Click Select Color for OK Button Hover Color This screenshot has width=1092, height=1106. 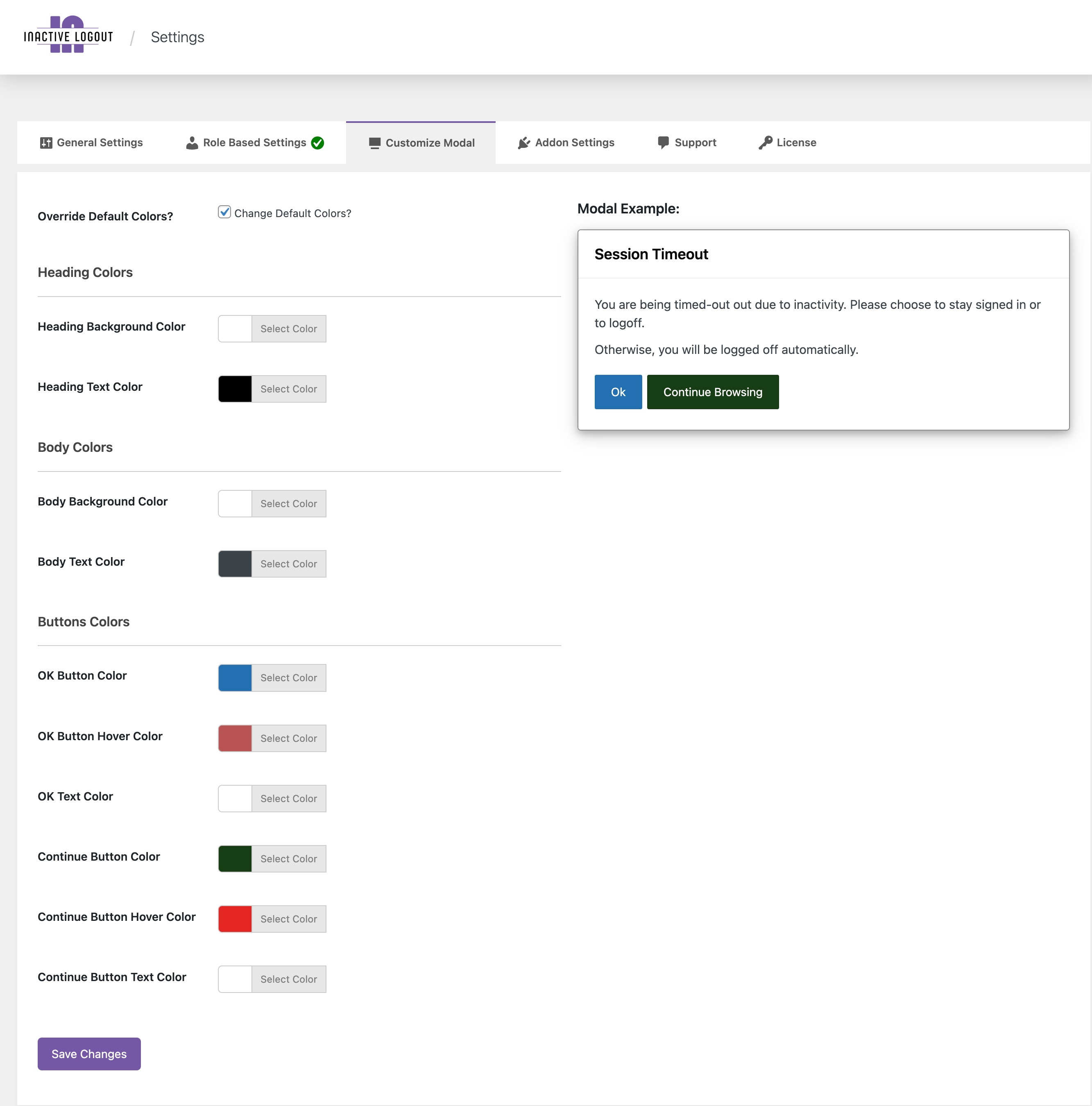click(x=289, y=739)
